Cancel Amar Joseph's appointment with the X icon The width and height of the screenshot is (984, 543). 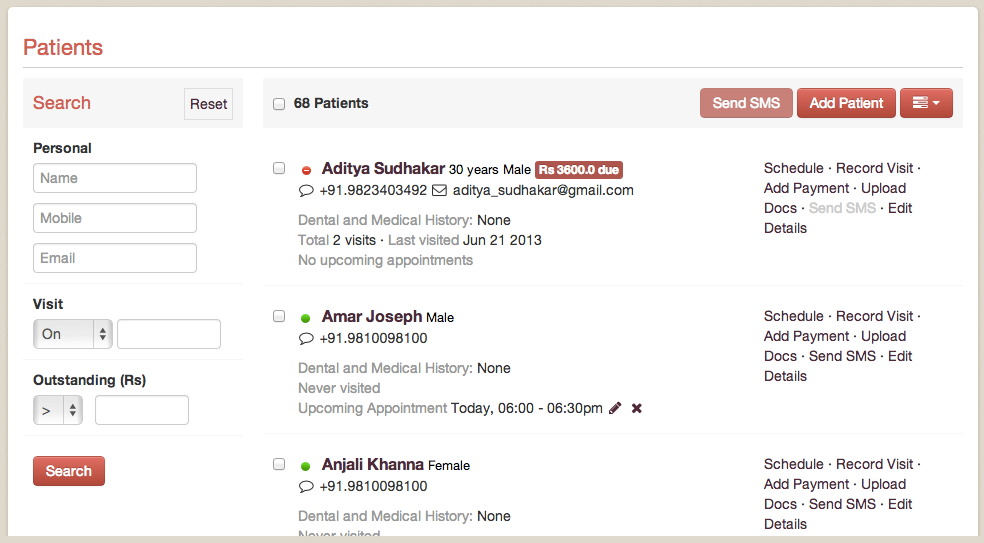click(x=637, y=408)
